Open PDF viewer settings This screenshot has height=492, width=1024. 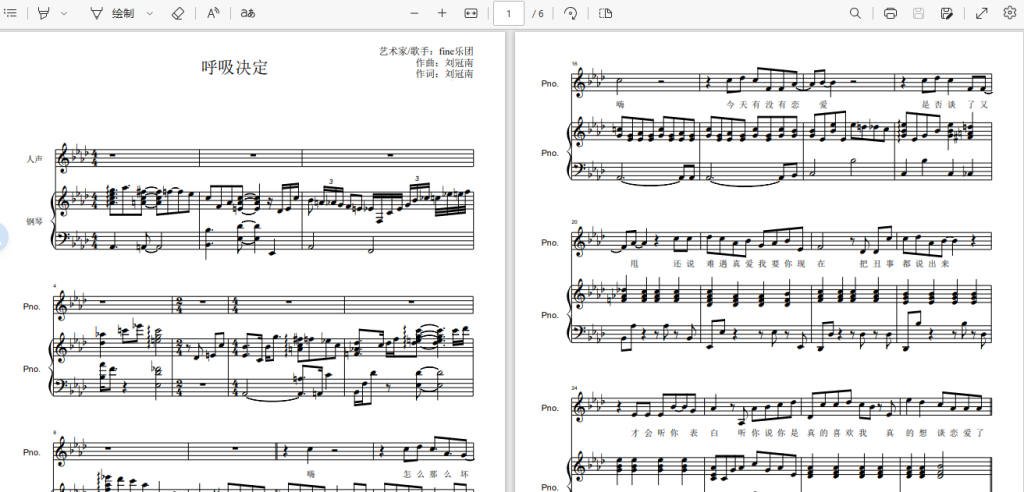pyautogui.click(x=1010, y=13)
